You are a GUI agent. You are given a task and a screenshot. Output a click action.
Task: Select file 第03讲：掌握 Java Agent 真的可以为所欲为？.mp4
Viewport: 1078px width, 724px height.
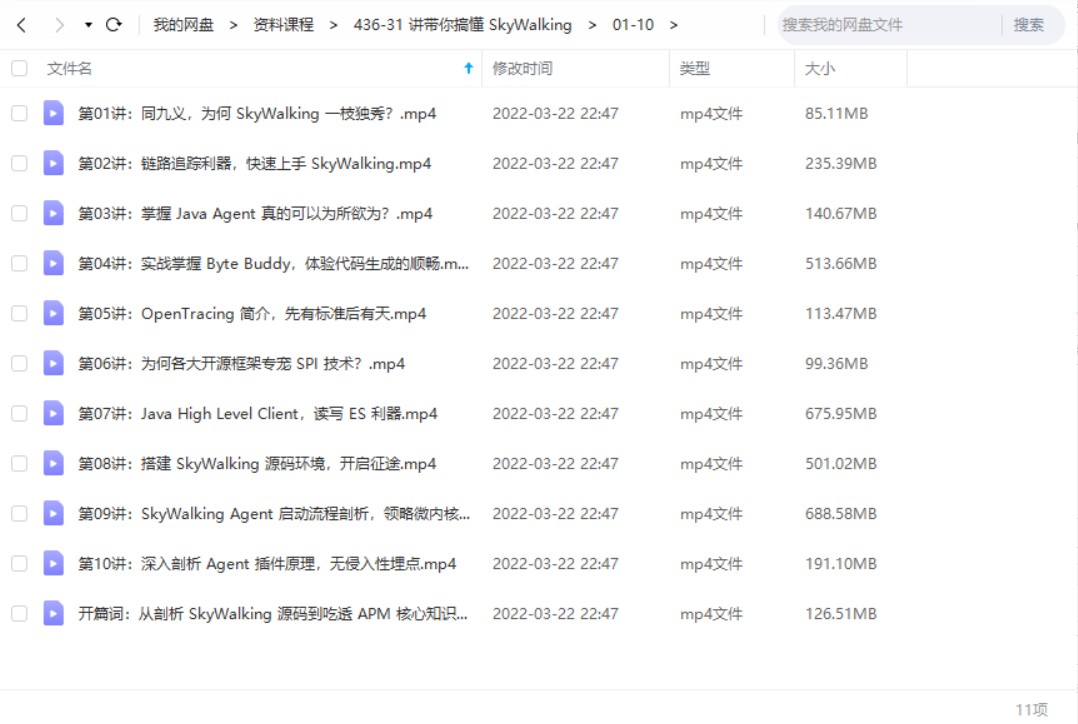click(x=255, y=214)
